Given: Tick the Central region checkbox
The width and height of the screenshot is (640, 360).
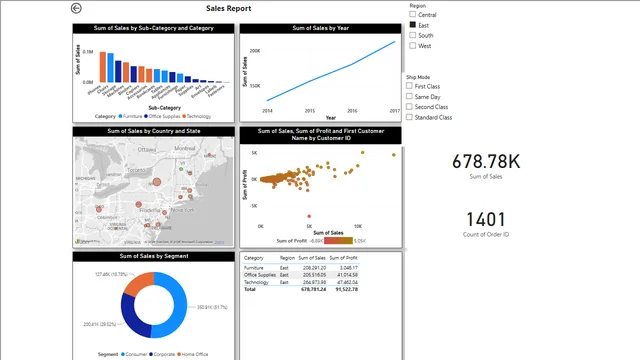Looking at the screenshot, I should 413,14.
